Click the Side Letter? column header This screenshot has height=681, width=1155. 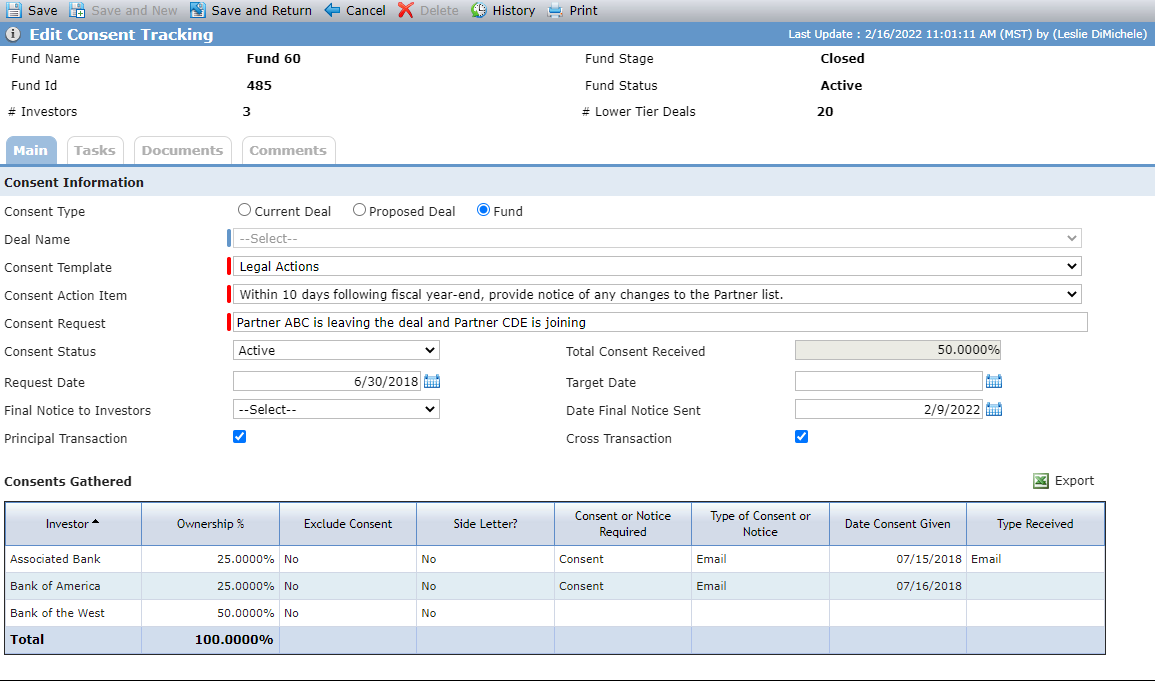point(485,523)
